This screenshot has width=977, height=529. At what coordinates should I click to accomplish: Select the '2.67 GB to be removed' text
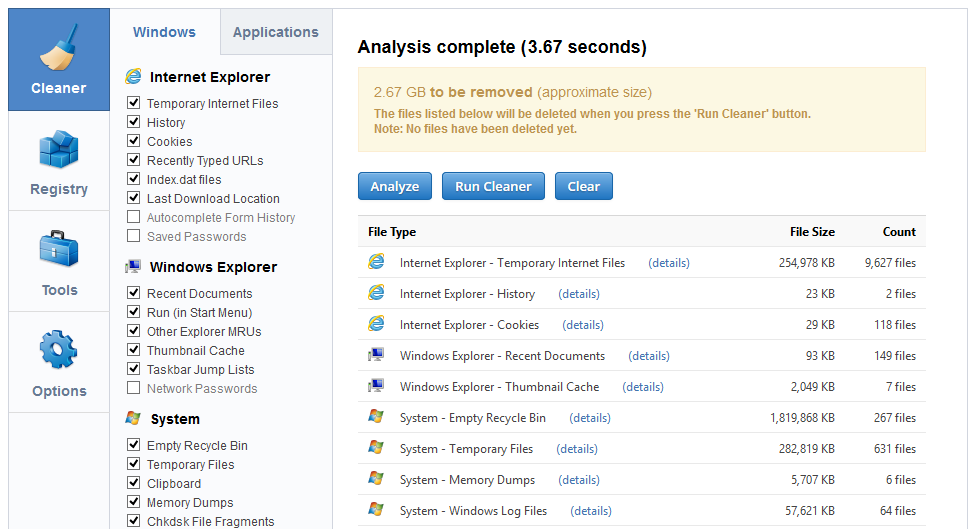pyautogui.click(x=453, y=92)
